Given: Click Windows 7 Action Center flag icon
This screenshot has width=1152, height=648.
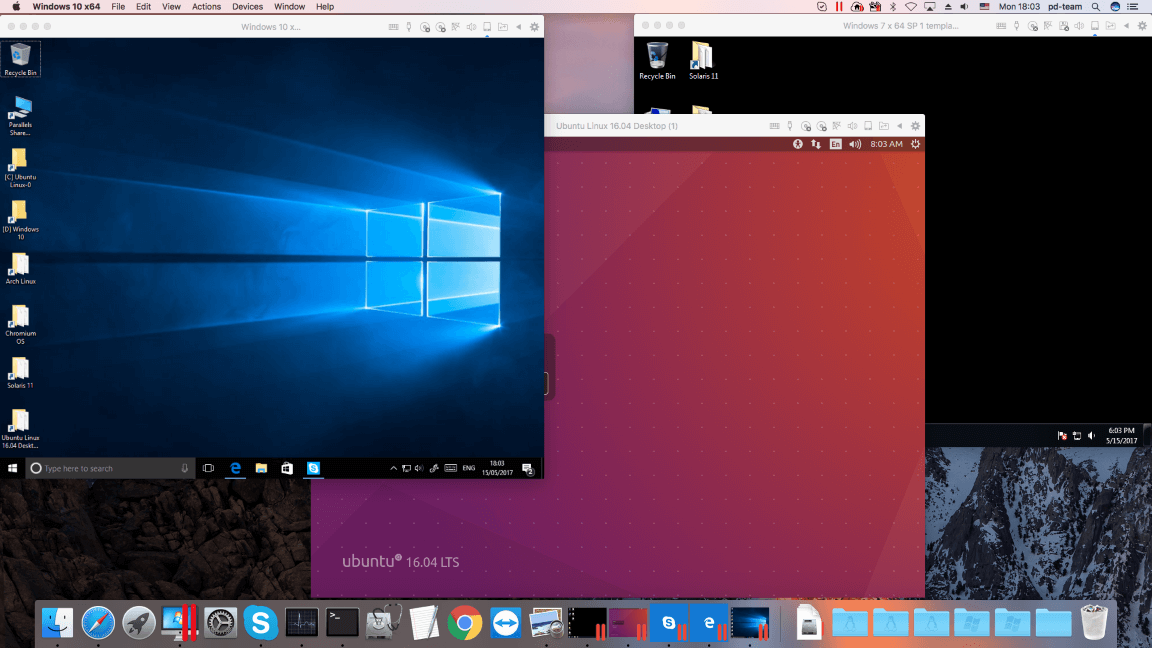Looking at the screenshot, I should click(1062, 436).
